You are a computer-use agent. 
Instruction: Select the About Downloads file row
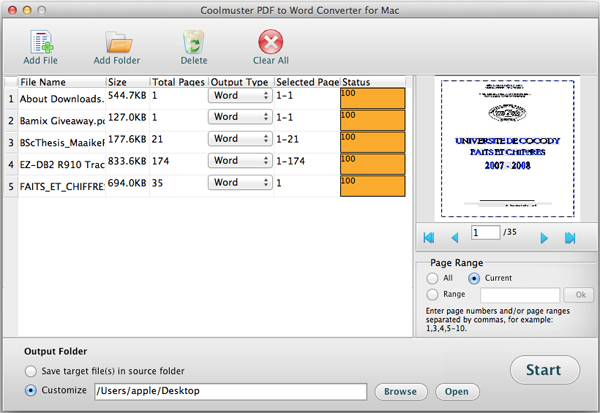[61, 99]
